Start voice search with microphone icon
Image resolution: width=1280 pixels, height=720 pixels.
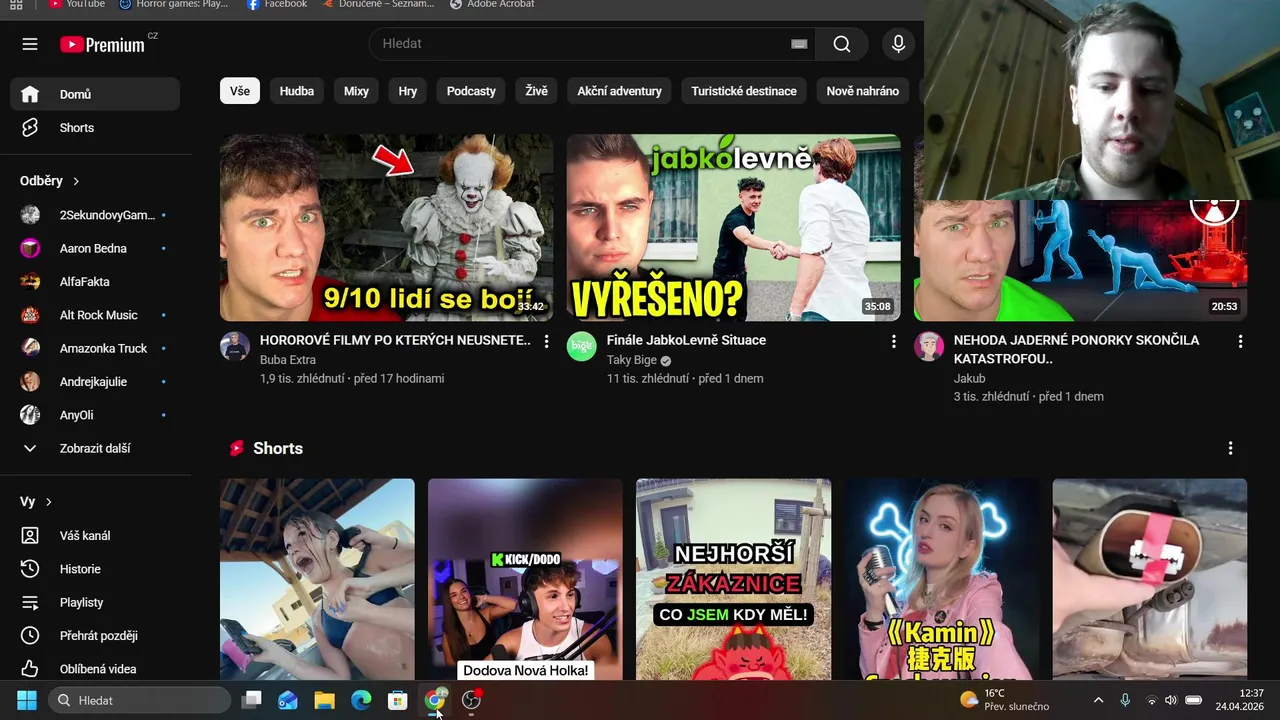pyautogui.click(x=898, y=44)
